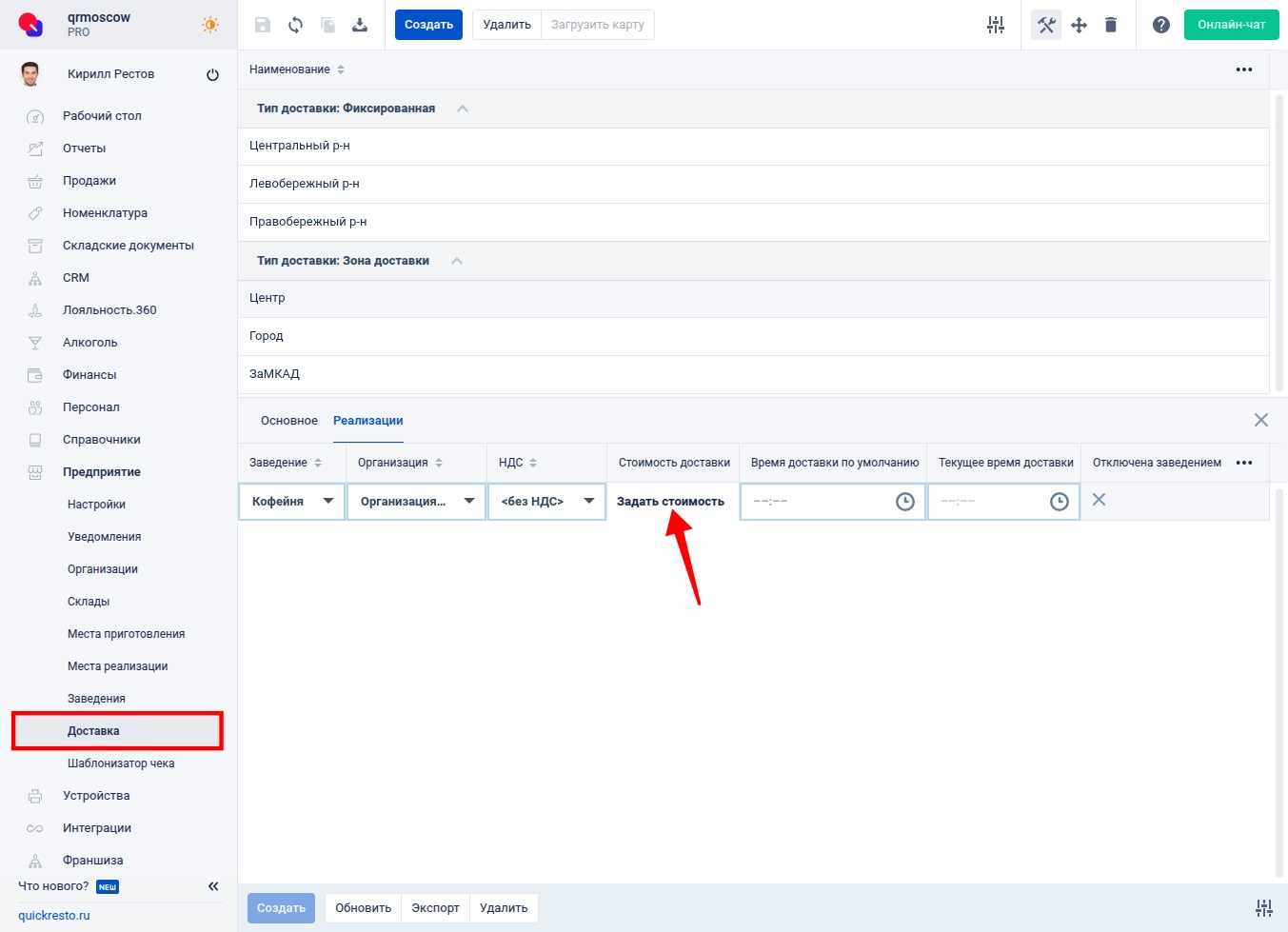
Task: Click the refresh icon in top toolbar
Action: pos(295,25)
